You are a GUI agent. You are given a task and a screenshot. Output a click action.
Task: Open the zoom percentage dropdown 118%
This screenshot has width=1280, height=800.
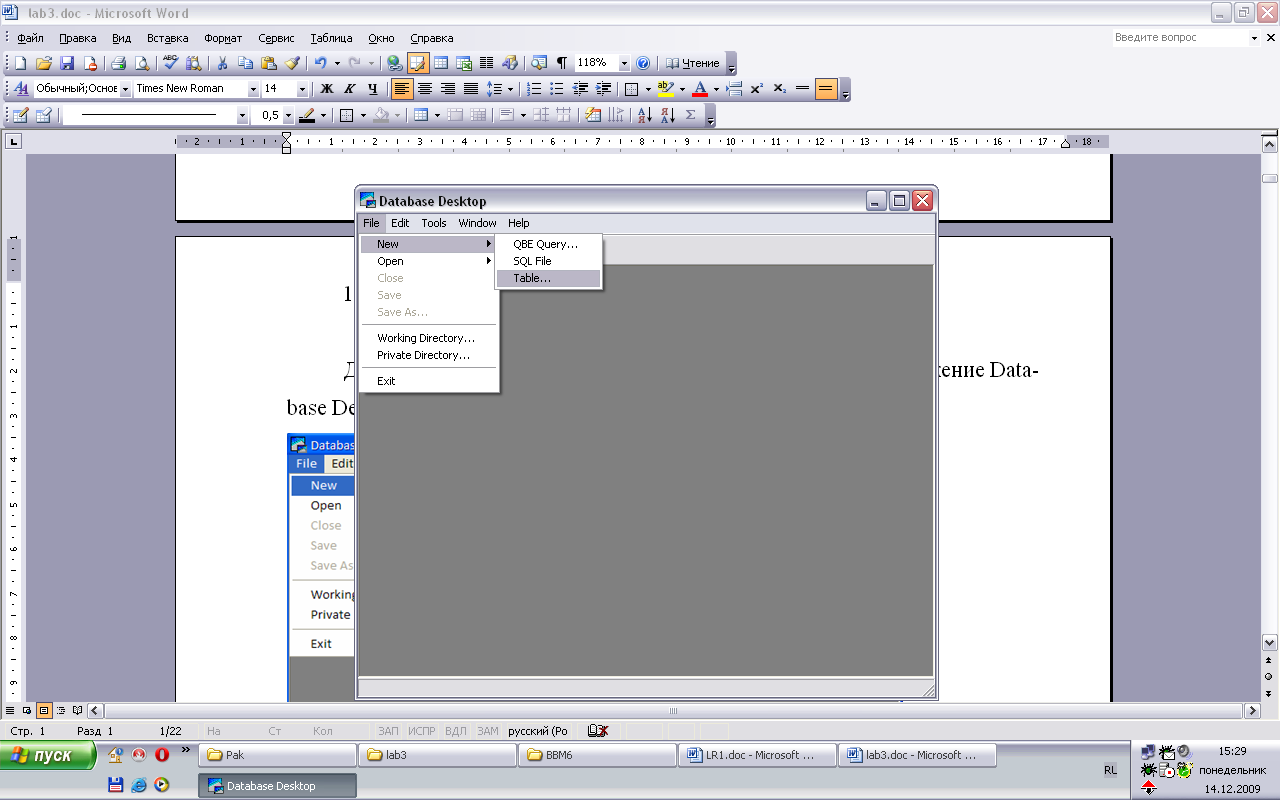[624, 63]
